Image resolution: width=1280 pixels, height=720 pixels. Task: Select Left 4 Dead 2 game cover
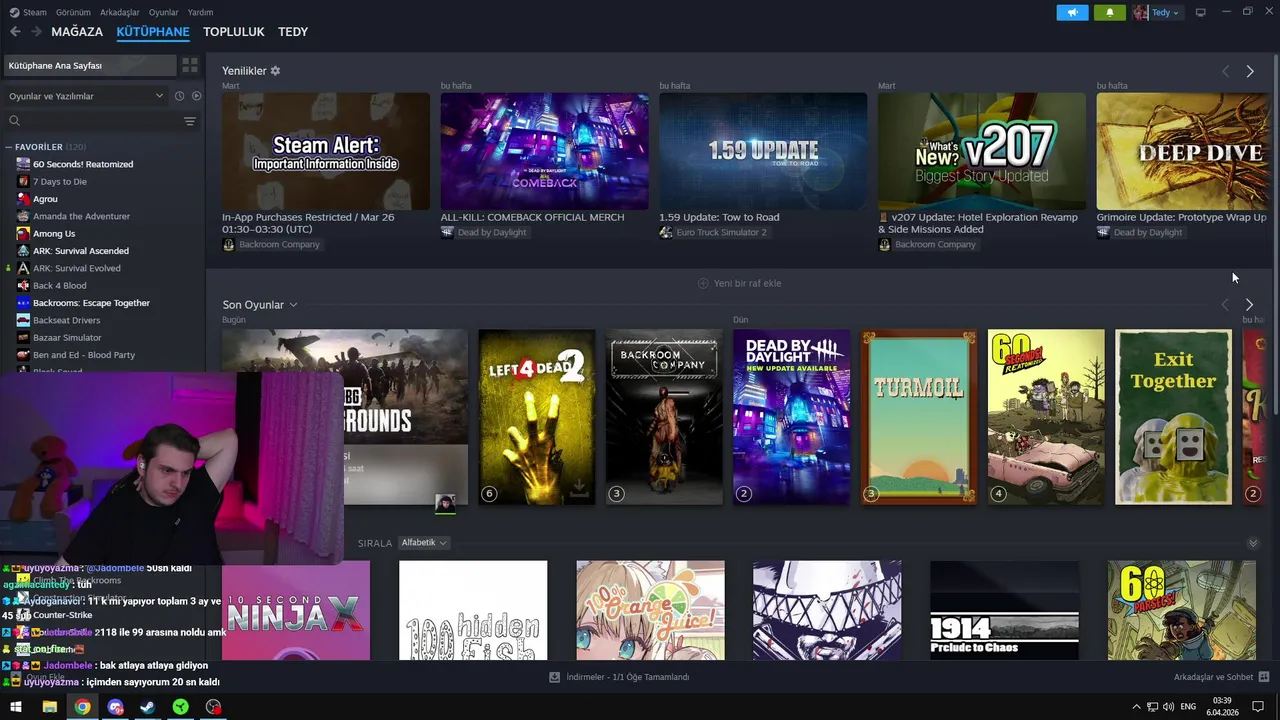537,417
